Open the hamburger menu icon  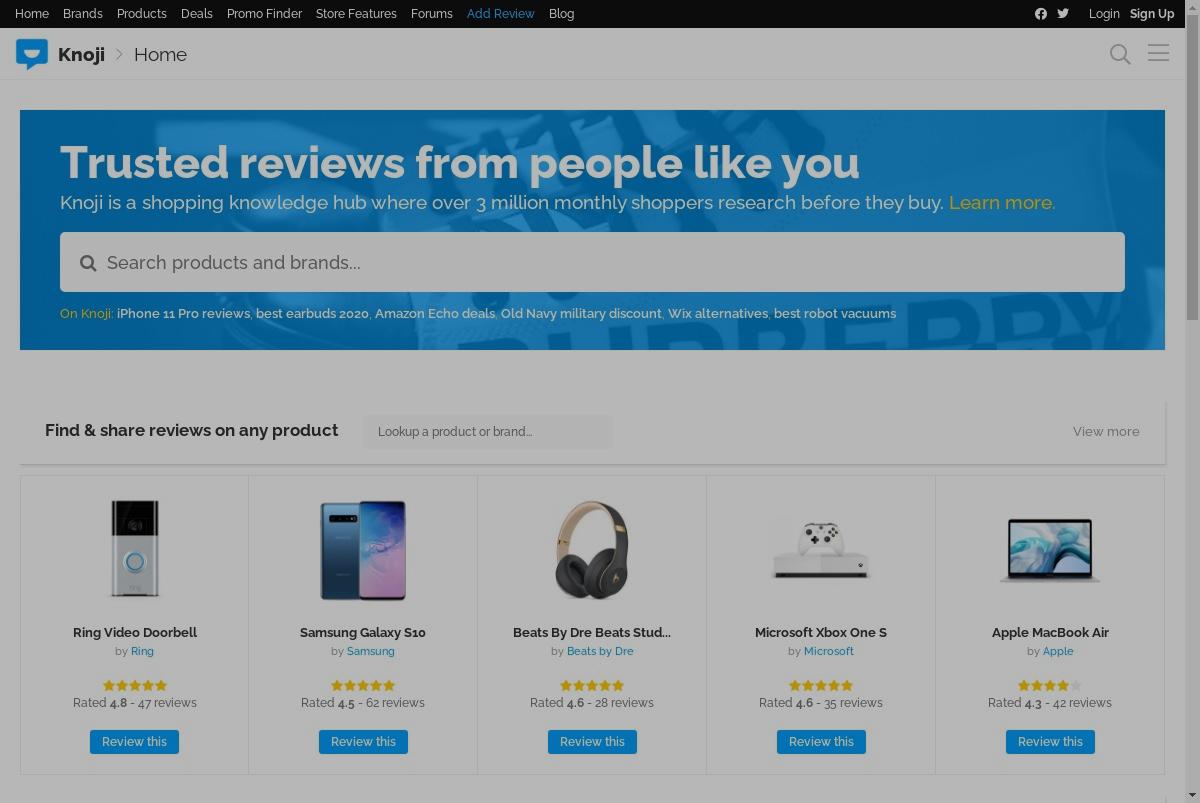(1158, 53)
